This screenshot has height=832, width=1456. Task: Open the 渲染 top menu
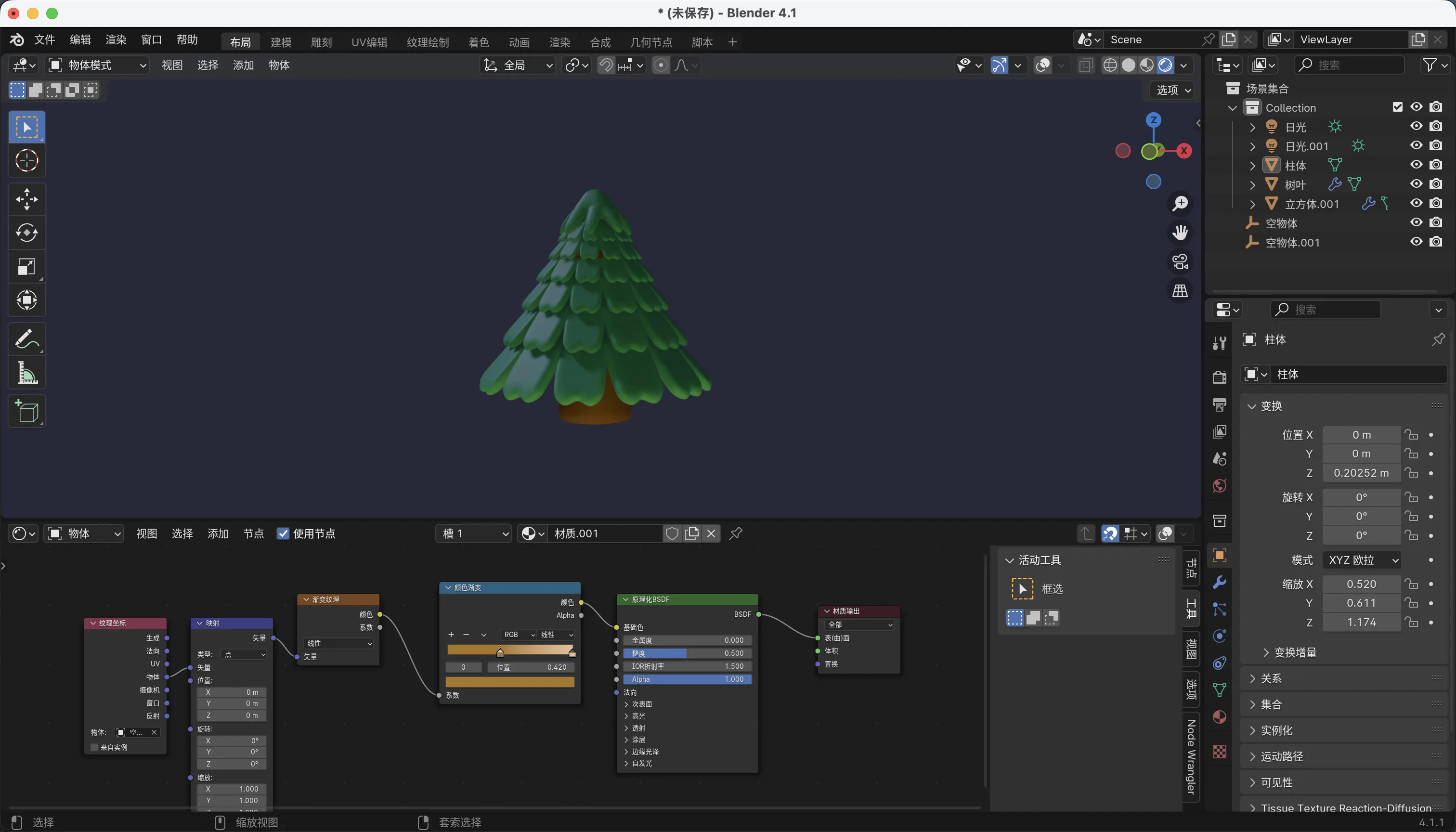(x=116, y=39)
